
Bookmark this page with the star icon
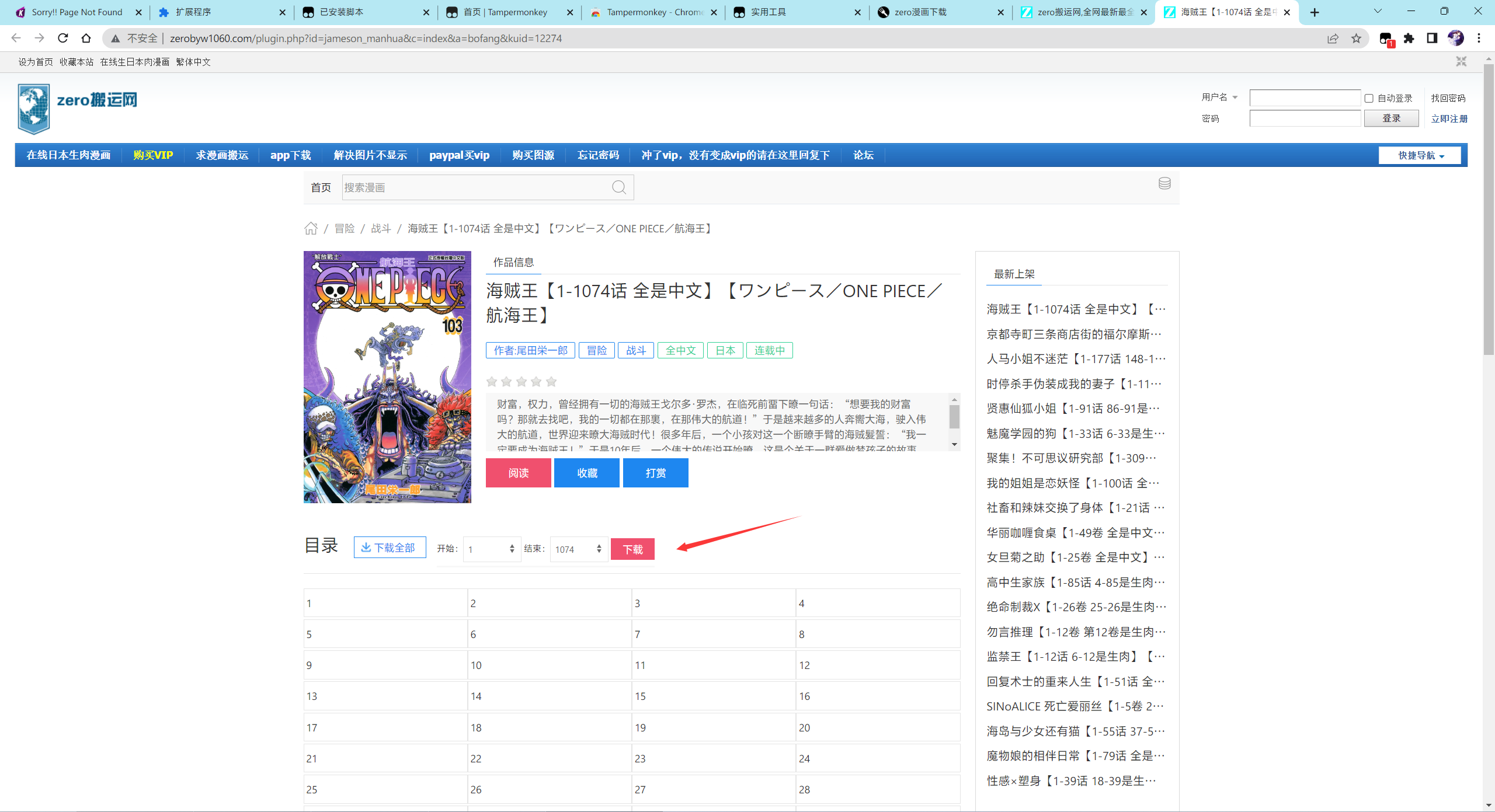1356,39
